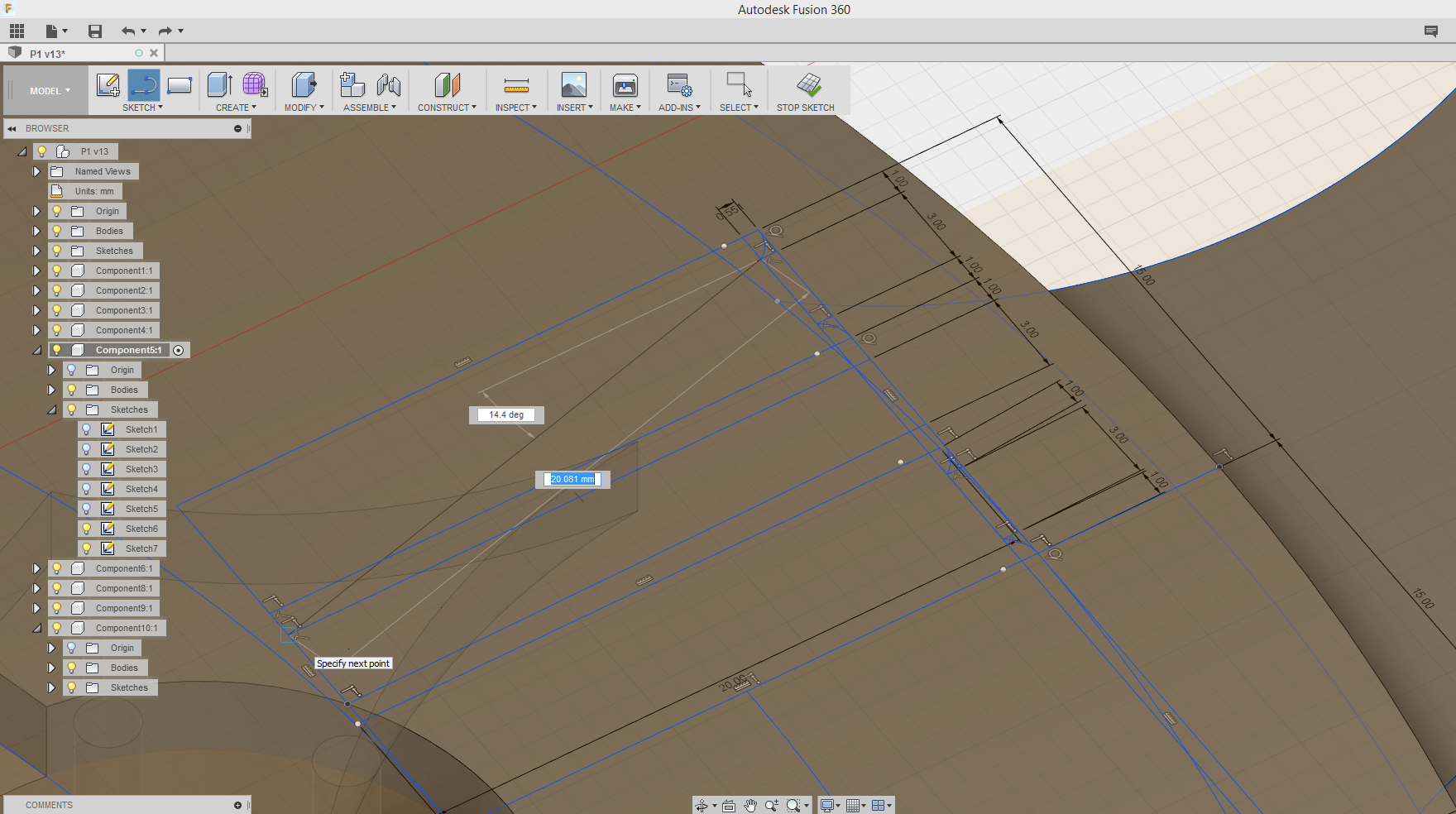Toggle visibility bulb of Component6:1
Image resolution: width=1456 pixels, height=814 pixels.
[x=56, y=568]
